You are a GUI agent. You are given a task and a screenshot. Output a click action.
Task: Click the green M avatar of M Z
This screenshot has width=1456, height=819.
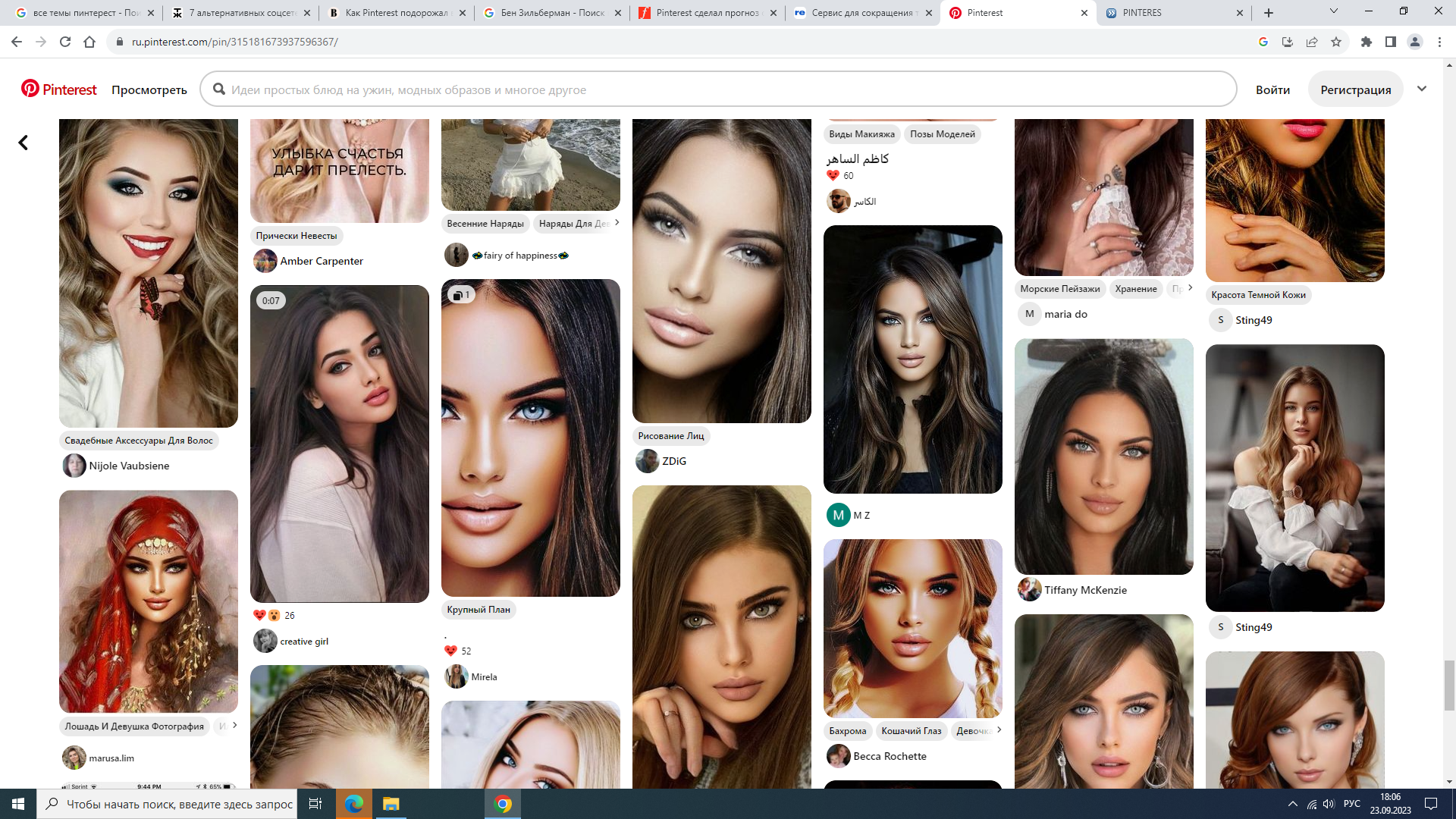[x=839, y=515]
